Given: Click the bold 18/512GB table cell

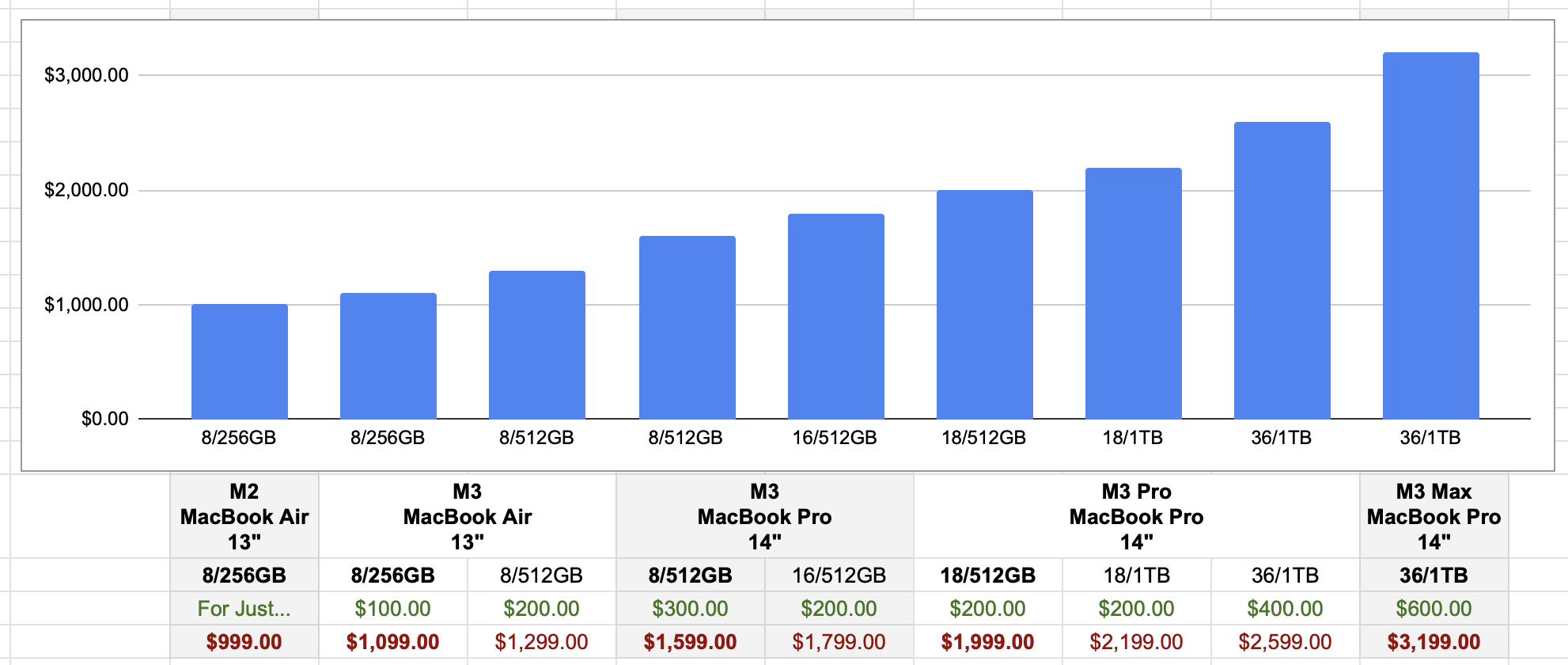Looking at the screenshot, I should (988, 576).
